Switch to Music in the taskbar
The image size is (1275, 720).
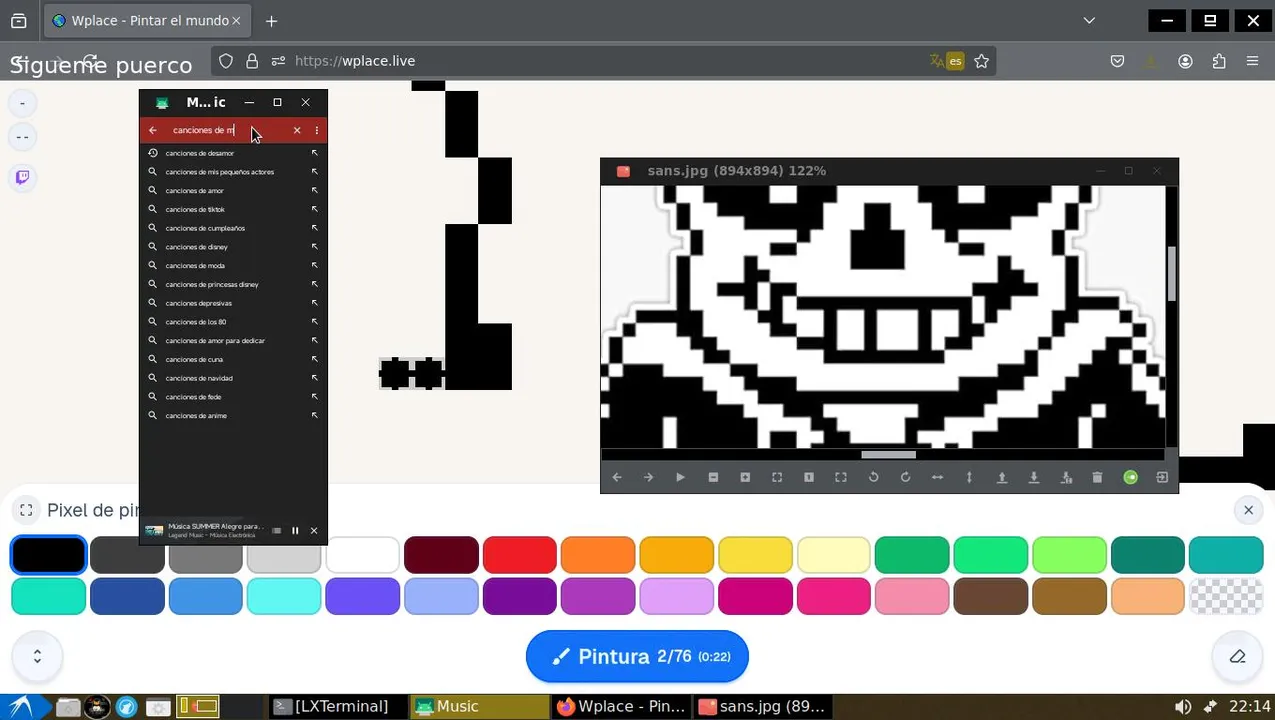480,706
